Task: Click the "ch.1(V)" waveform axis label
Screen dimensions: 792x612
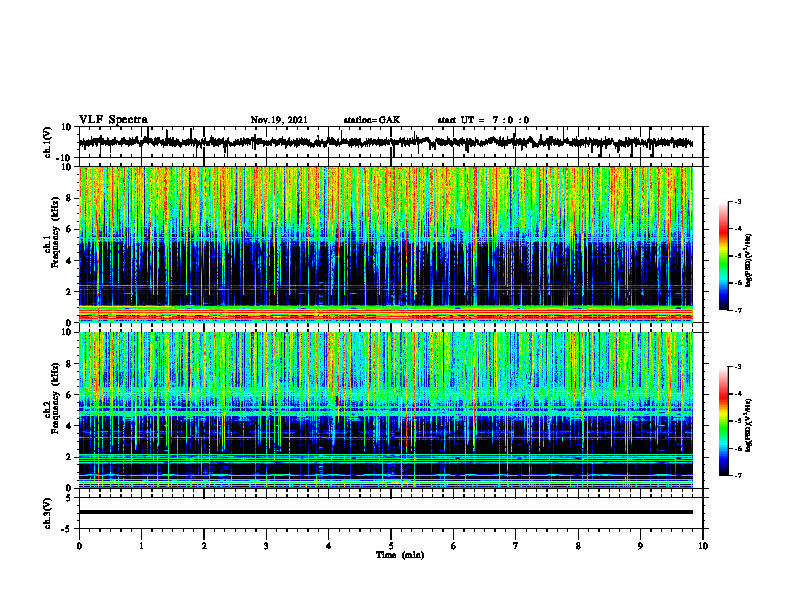Action: pyautogui.click(x=48, y=142)
